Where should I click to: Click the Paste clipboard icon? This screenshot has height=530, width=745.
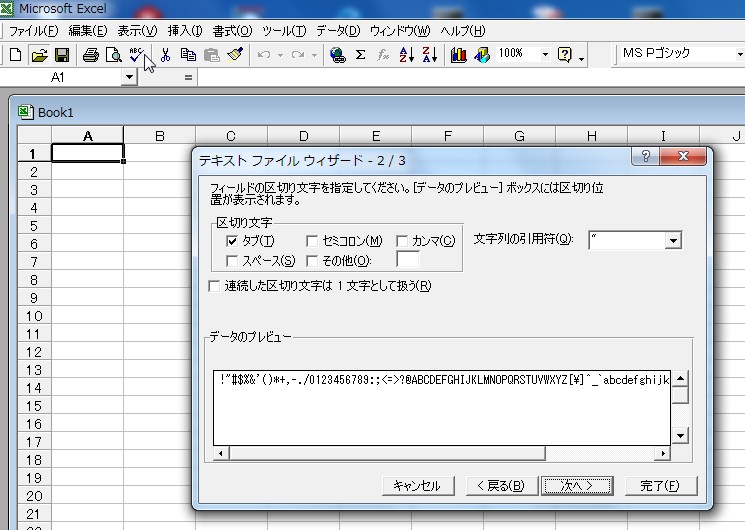point(211,55)
